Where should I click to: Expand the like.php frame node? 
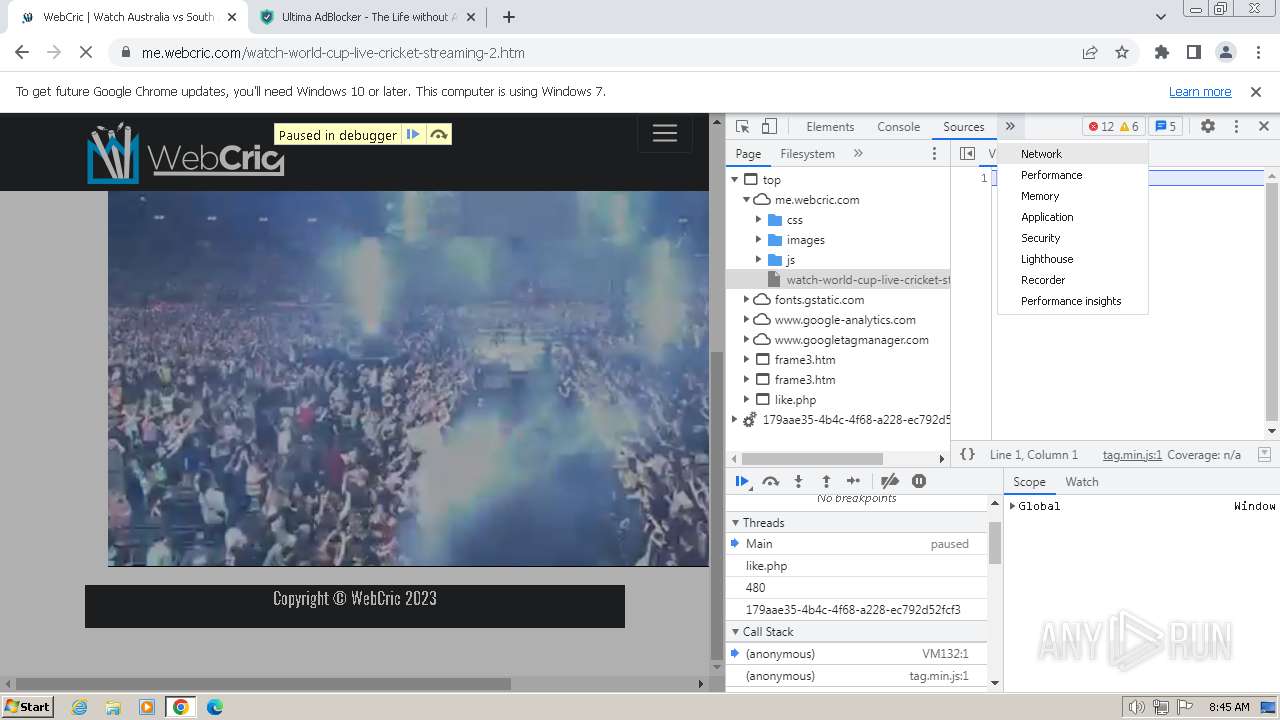coord(746,400)
